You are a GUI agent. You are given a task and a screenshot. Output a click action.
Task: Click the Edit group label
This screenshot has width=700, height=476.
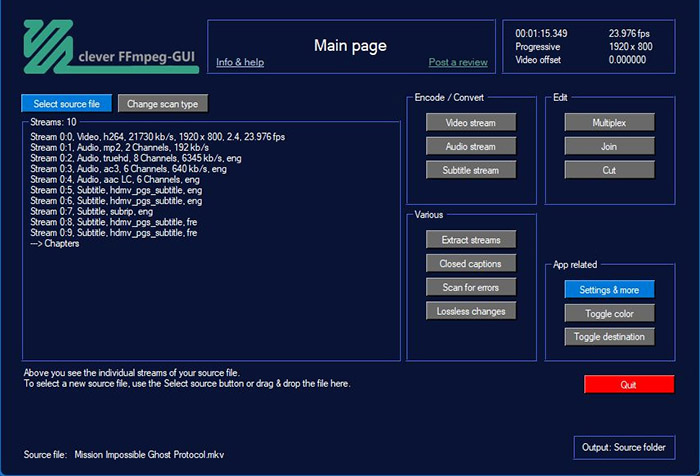[x=560, y=97]
